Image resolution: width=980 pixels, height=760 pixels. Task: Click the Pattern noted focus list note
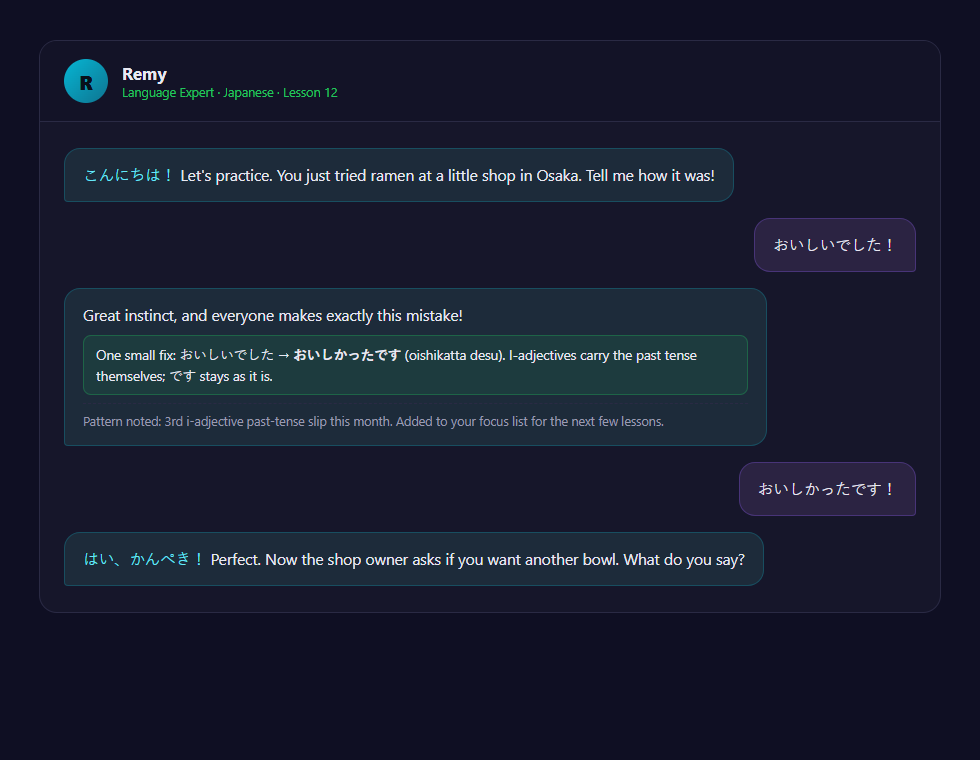373,421
